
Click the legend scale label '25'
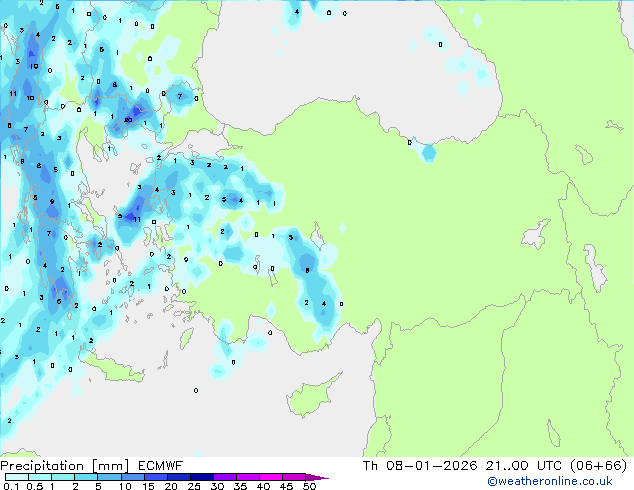coord(194,486)
